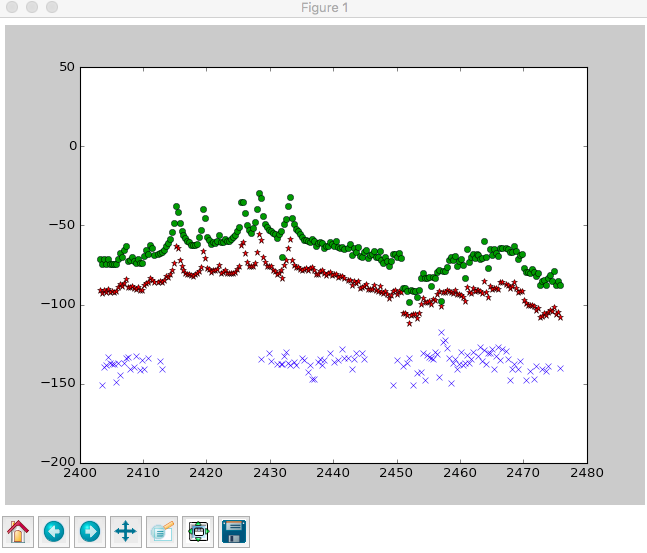Go back to the previous view

pyautogui.click(x=54, y=531)
